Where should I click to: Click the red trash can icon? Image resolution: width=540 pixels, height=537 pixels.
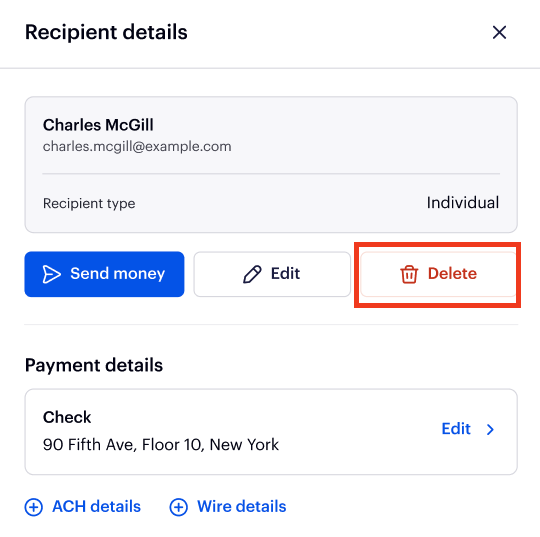(409, 274)
